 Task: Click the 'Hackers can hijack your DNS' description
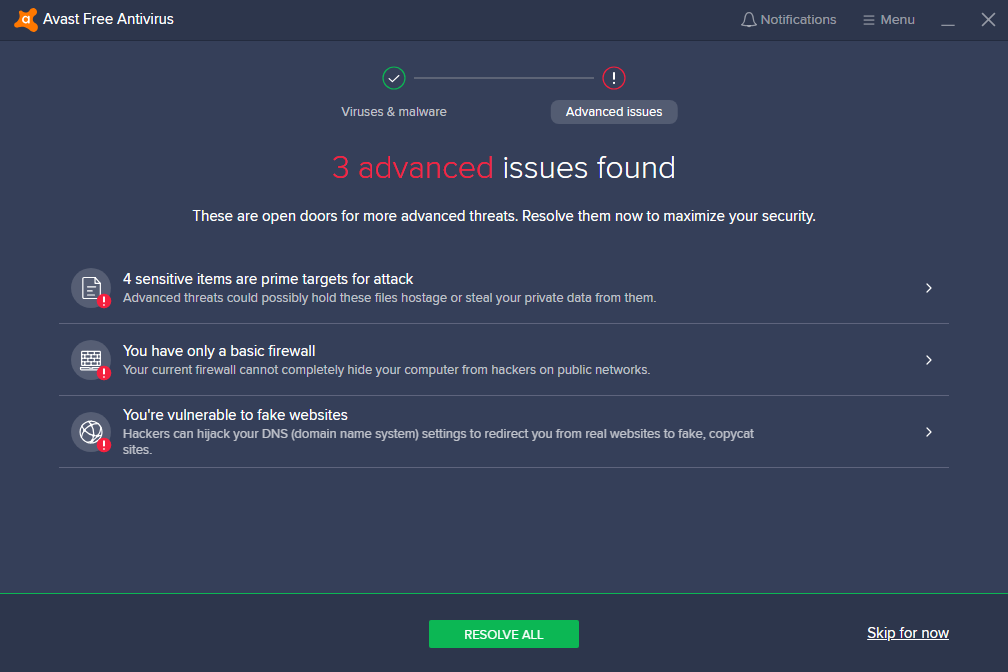(x=438, y=442)
